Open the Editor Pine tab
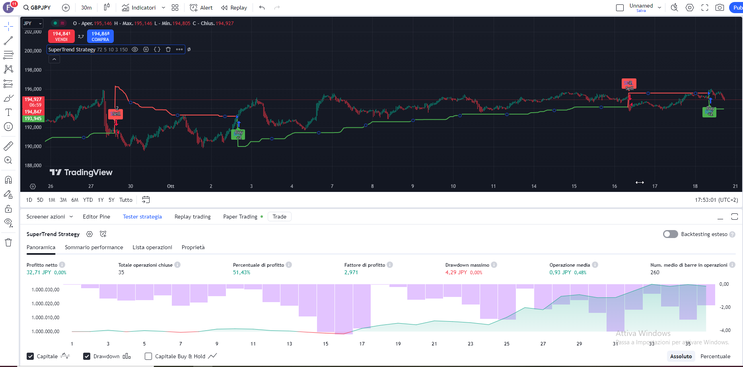This screenshot has height=367, width=743. pos(96,216)
